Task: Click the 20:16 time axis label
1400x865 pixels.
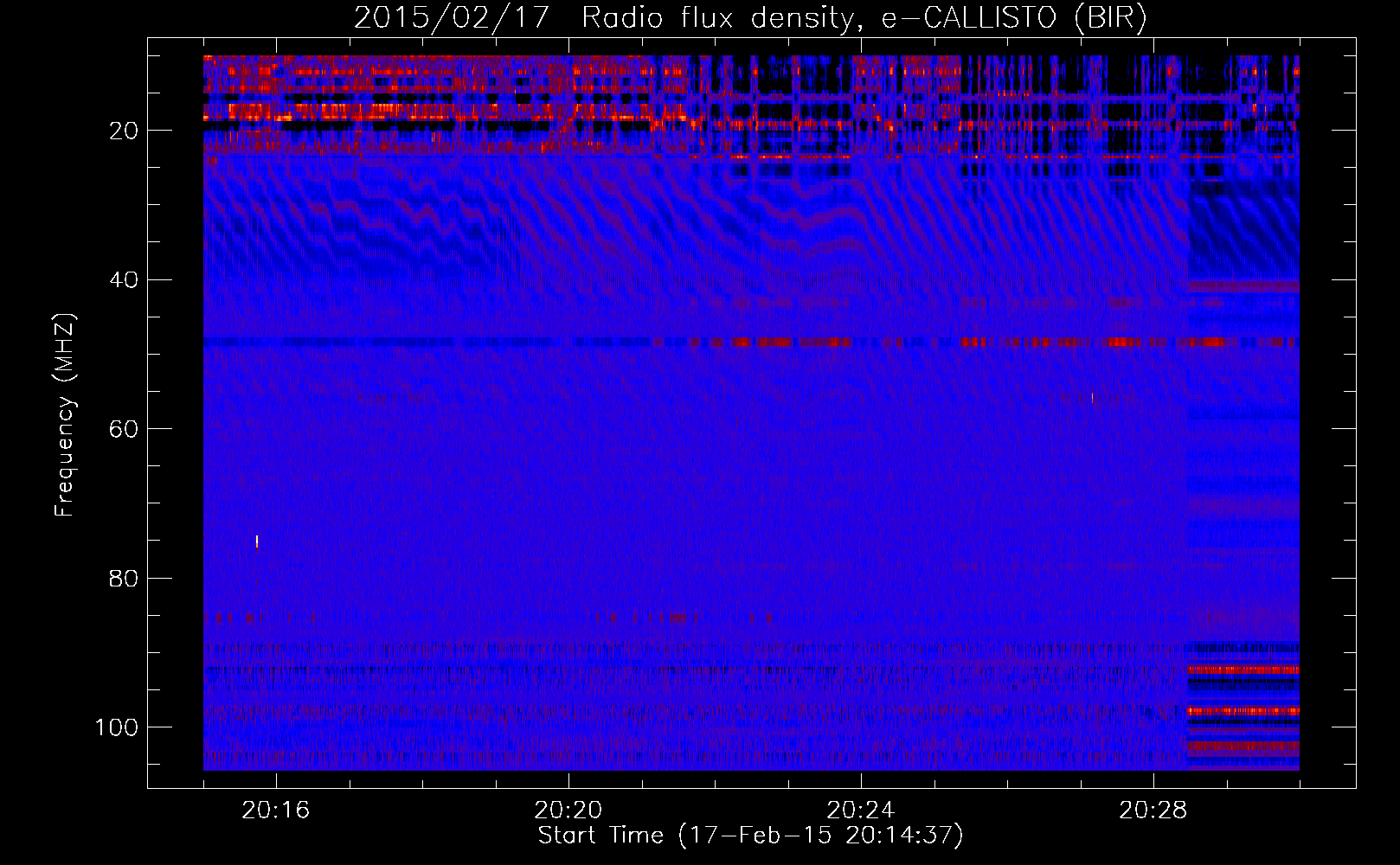Action: [x=276, y=811]
